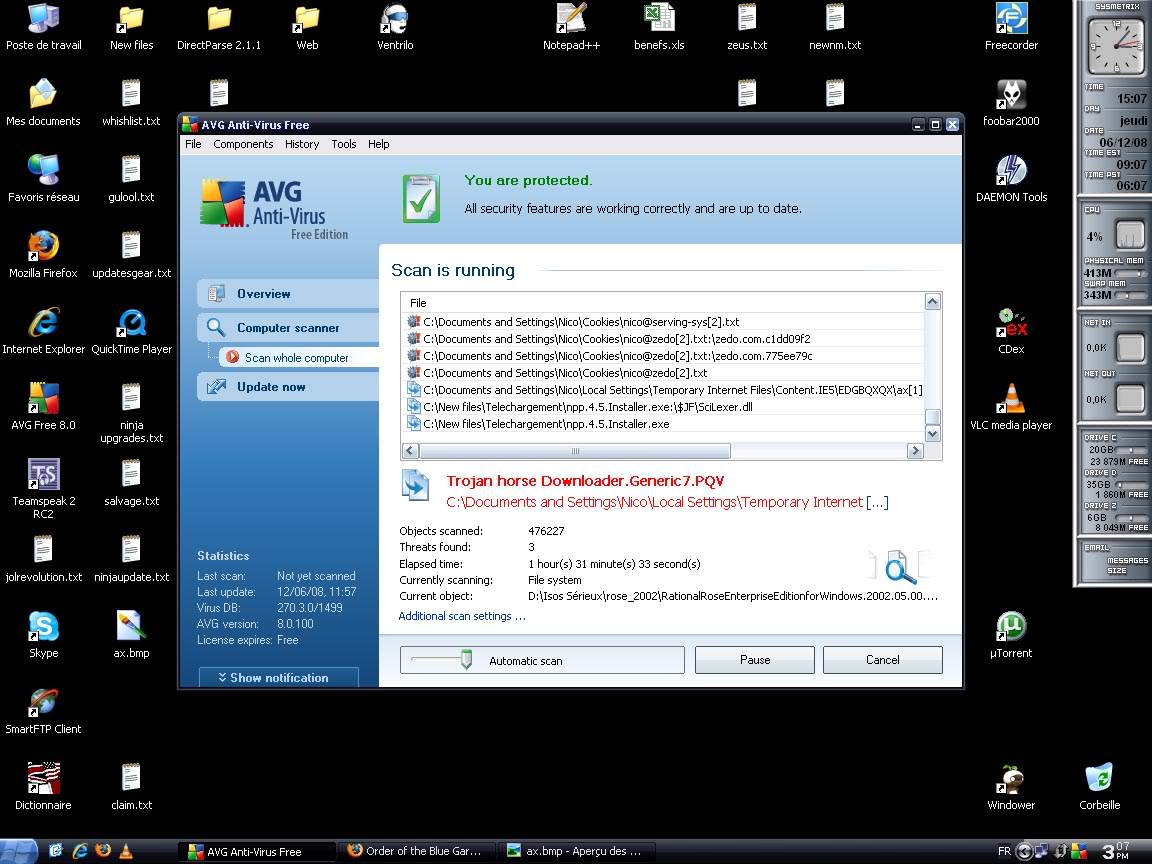Open the Components menu
The image size is (1152, 864).
point(243,144)
